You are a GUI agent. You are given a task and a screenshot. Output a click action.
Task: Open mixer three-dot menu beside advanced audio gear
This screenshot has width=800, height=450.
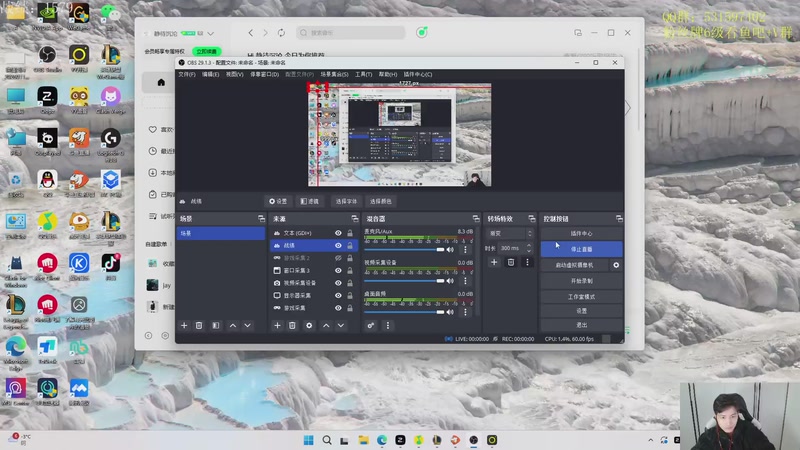[x=388, y=326]
